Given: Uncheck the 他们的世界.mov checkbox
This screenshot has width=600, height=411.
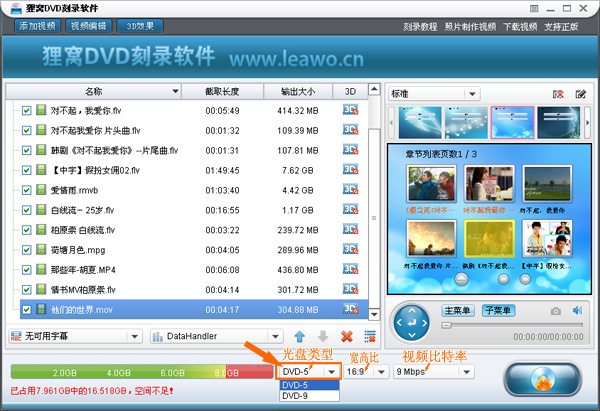Looking at the screenshot, I should (x=26, y=310).
